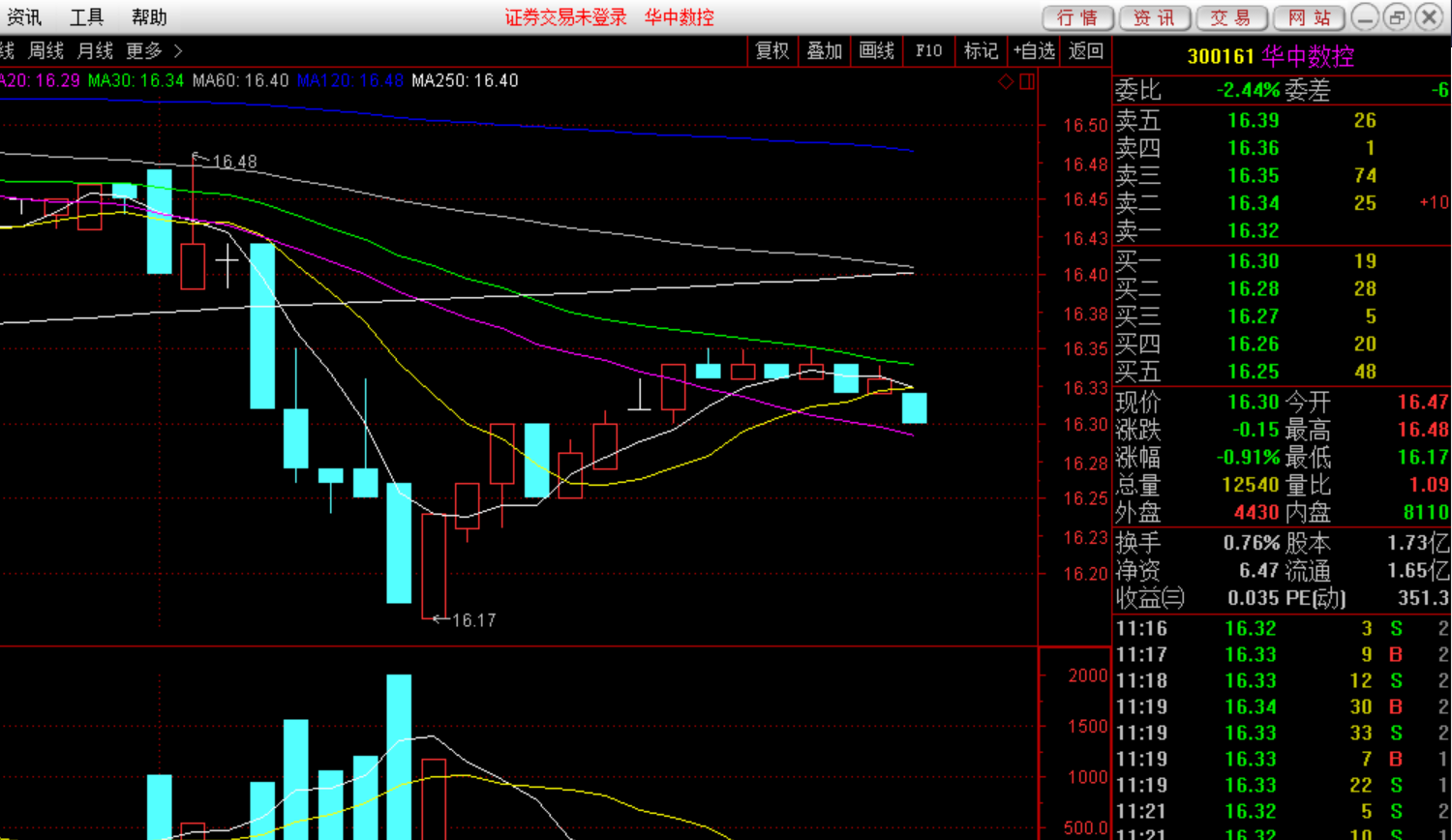Restore the window size
1452x840 pixels.
coord(1397,17)
